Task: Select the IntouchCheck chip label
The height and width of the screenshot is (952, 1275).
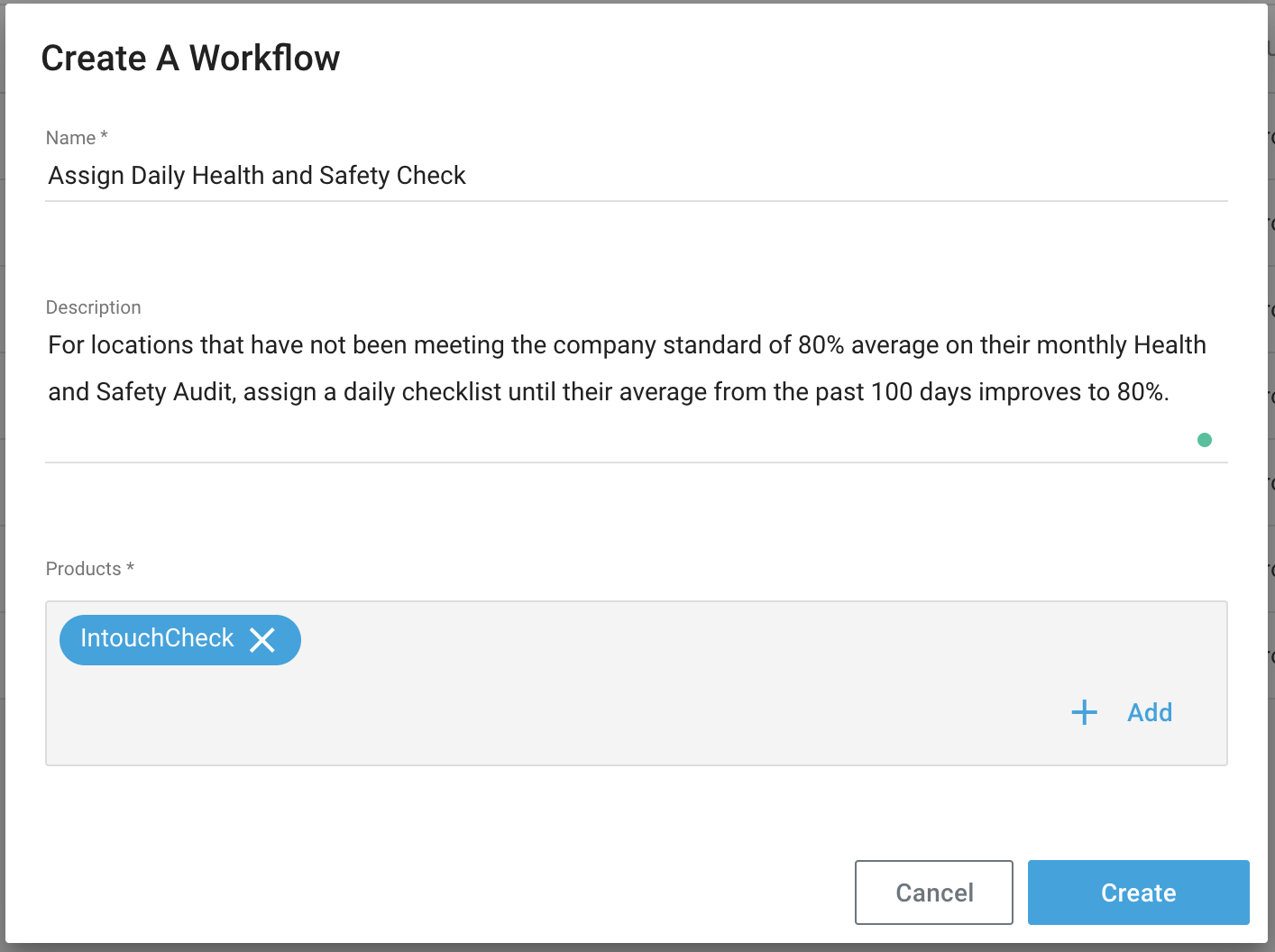Action: 157,638
